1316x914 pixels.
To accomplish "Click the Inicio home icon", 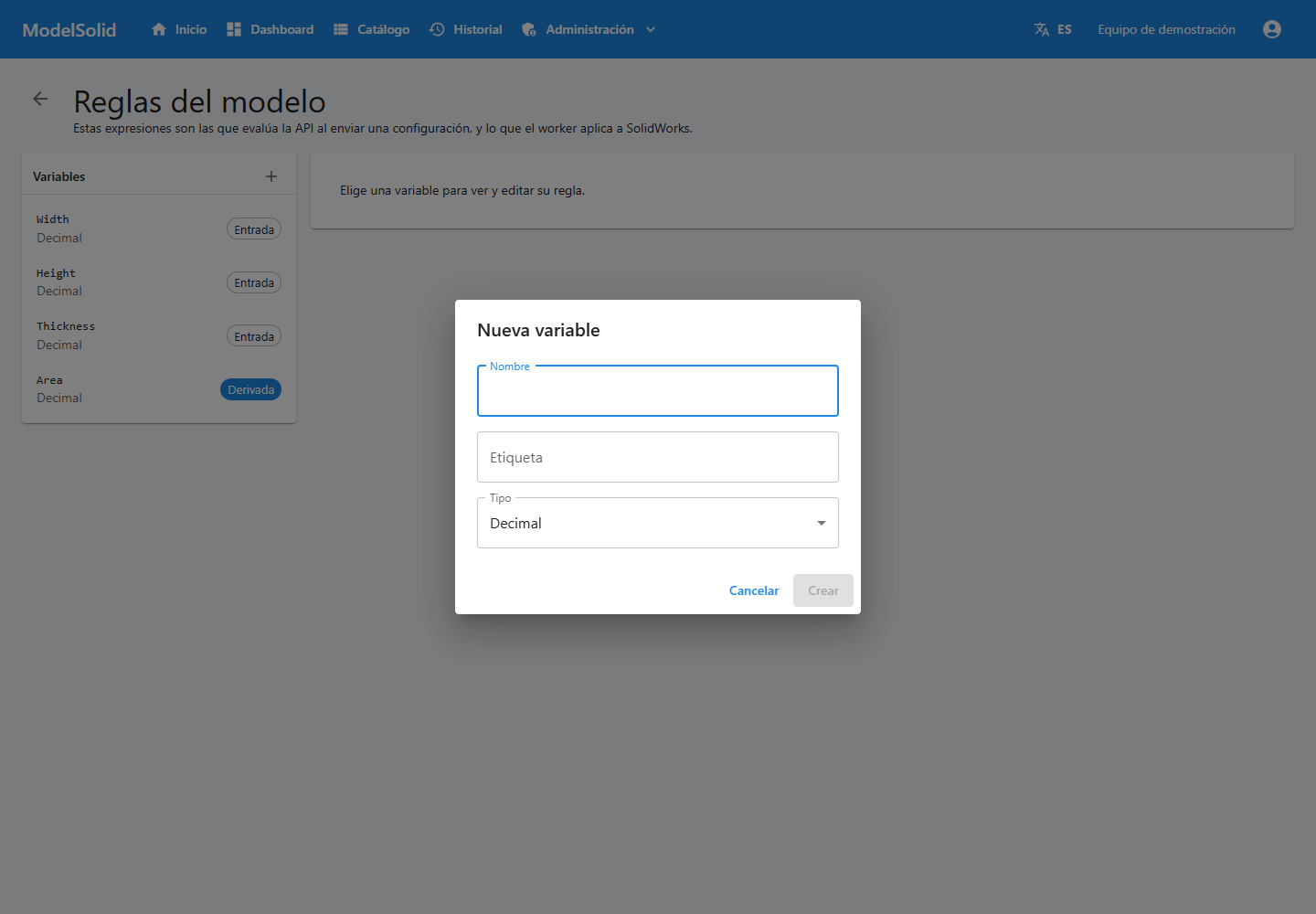I will [159, 29].
